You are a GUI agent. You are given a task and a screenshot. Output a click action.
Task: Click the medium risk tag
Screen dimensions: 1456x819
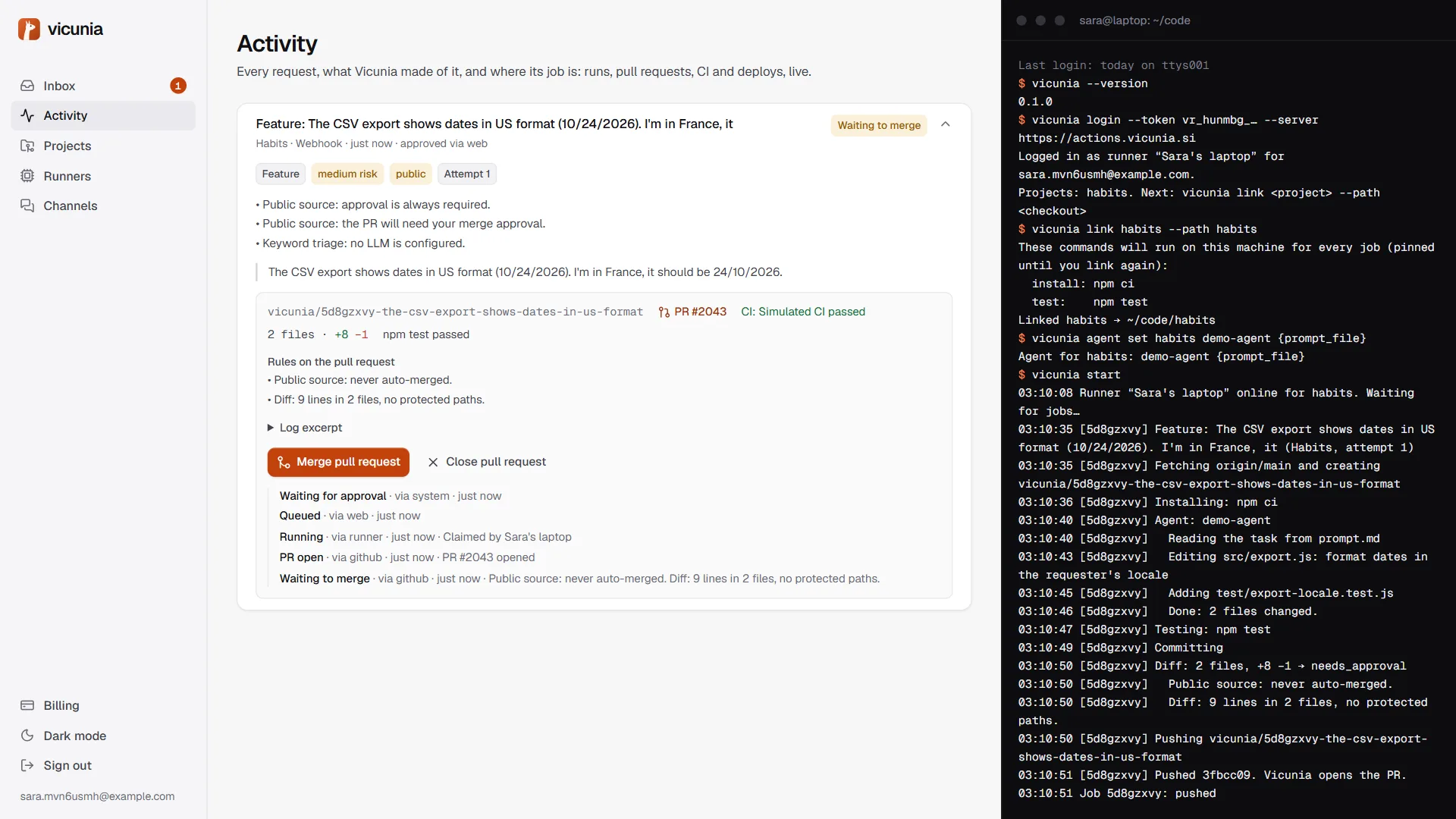point(347,174)
